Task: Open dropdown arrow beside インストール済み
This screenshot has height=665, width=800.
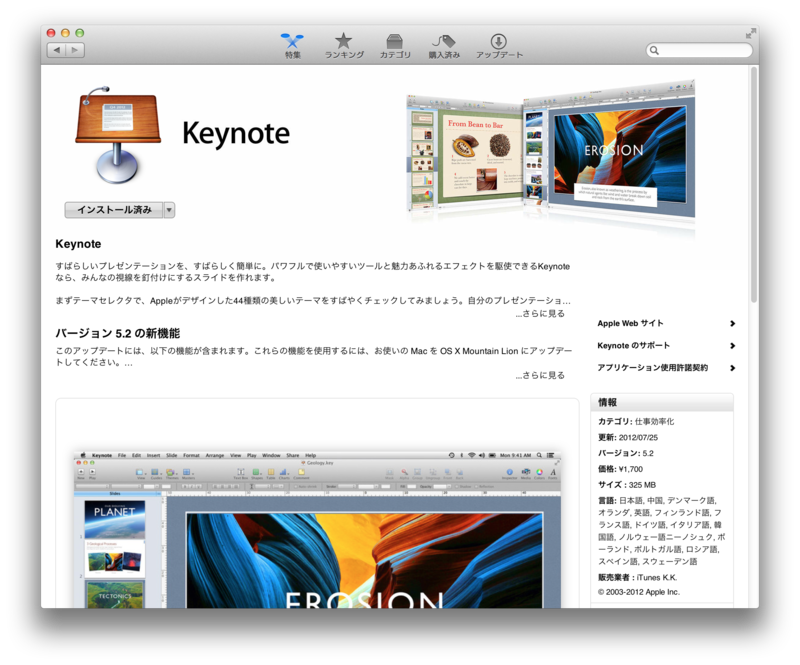Action: (x=169, y=210)
